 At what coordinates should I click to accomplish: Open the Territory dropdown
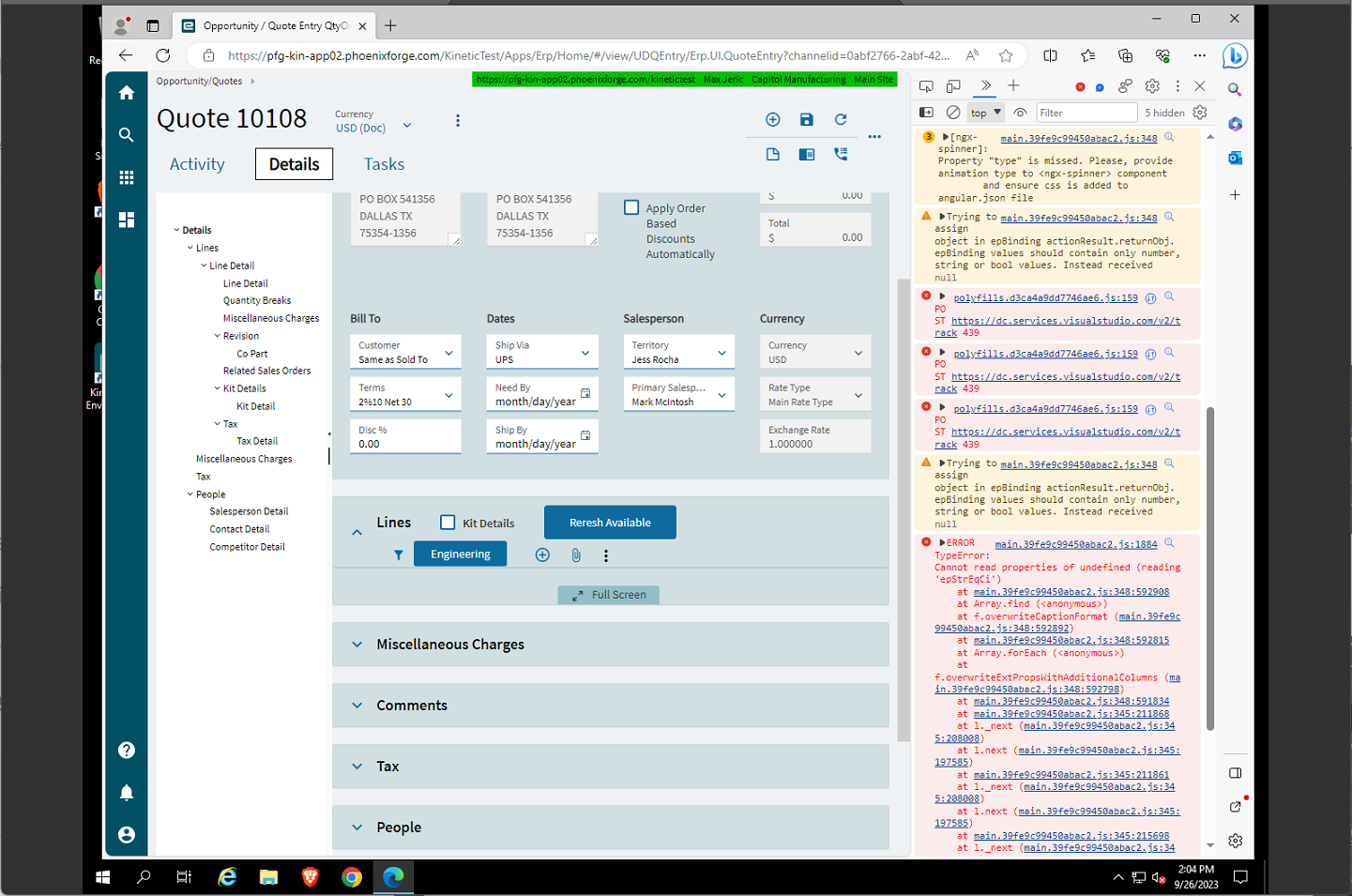tap(679, 353)
